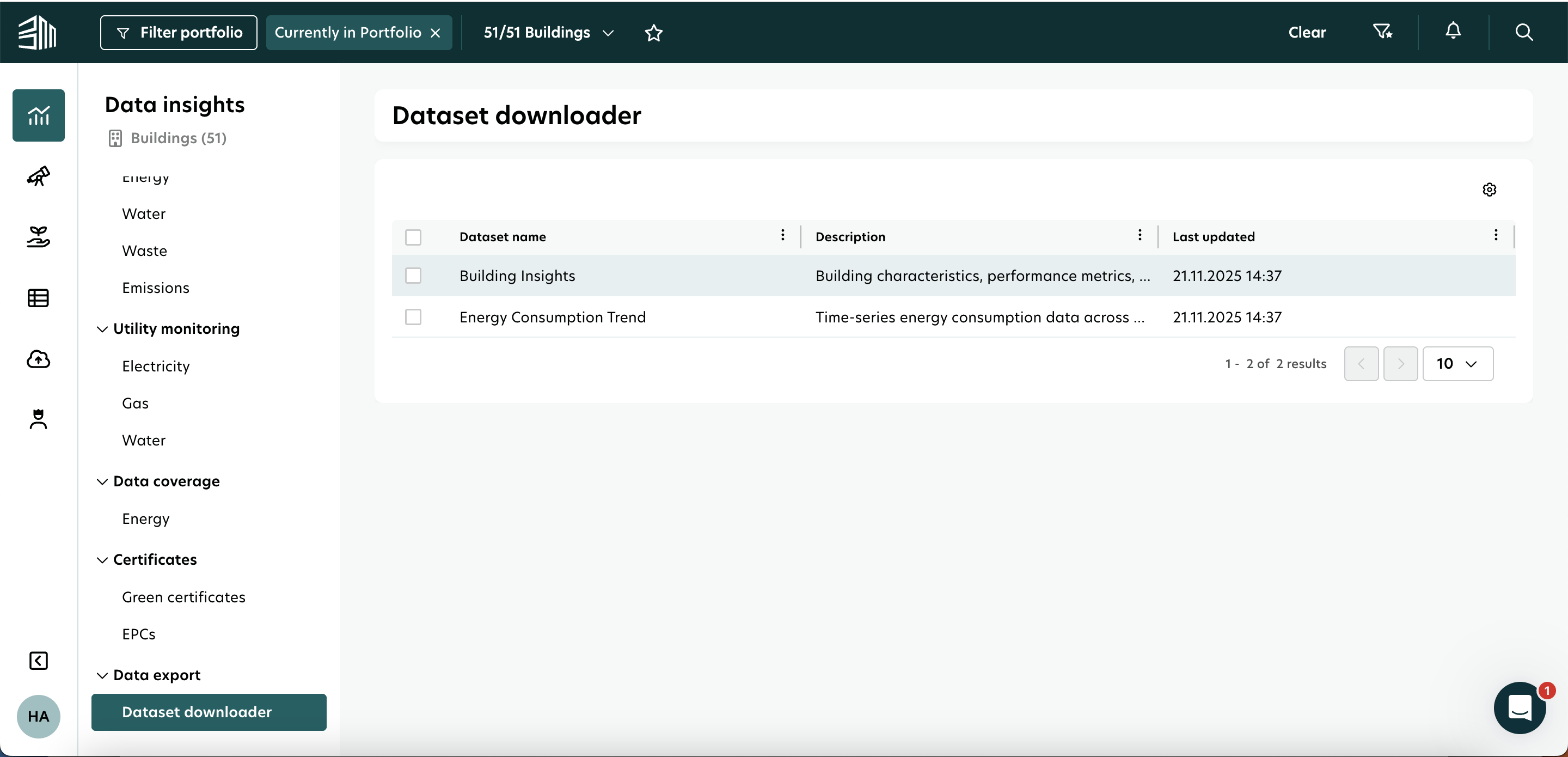This screenshot has height=757, width=1568.
Task: Click the Dataset downloader button
Action: pos(209,712)
